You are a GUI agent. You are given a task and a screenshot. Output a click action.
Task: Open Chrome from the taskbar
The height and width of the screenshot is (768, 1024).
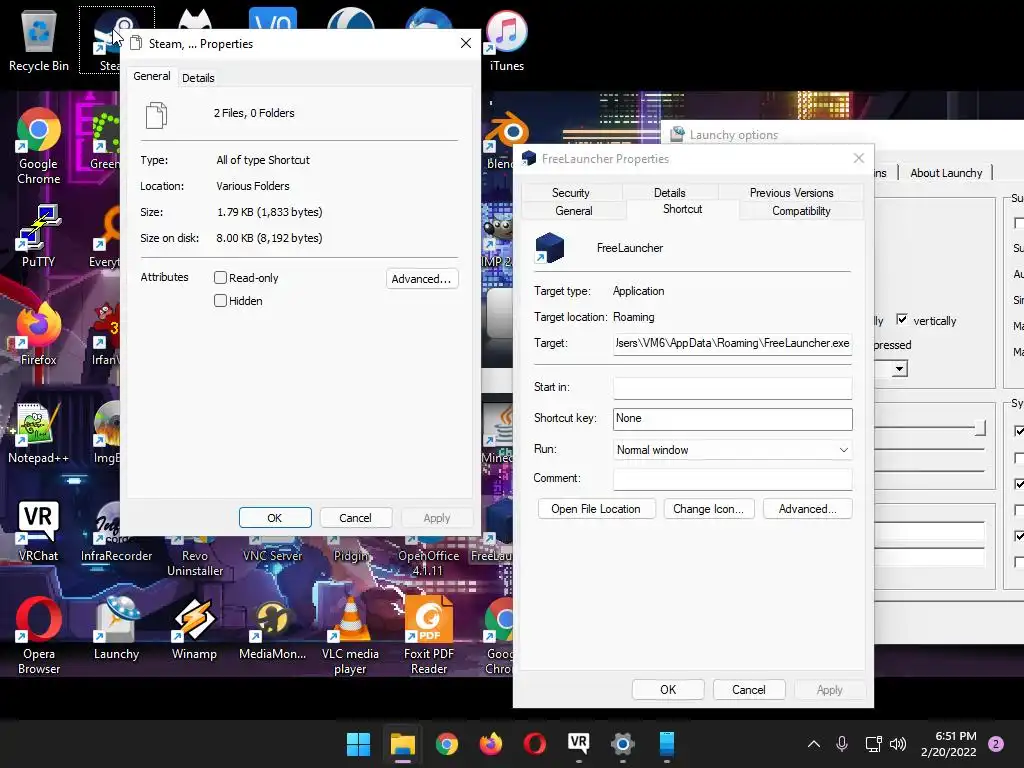[x=447, y=744]
